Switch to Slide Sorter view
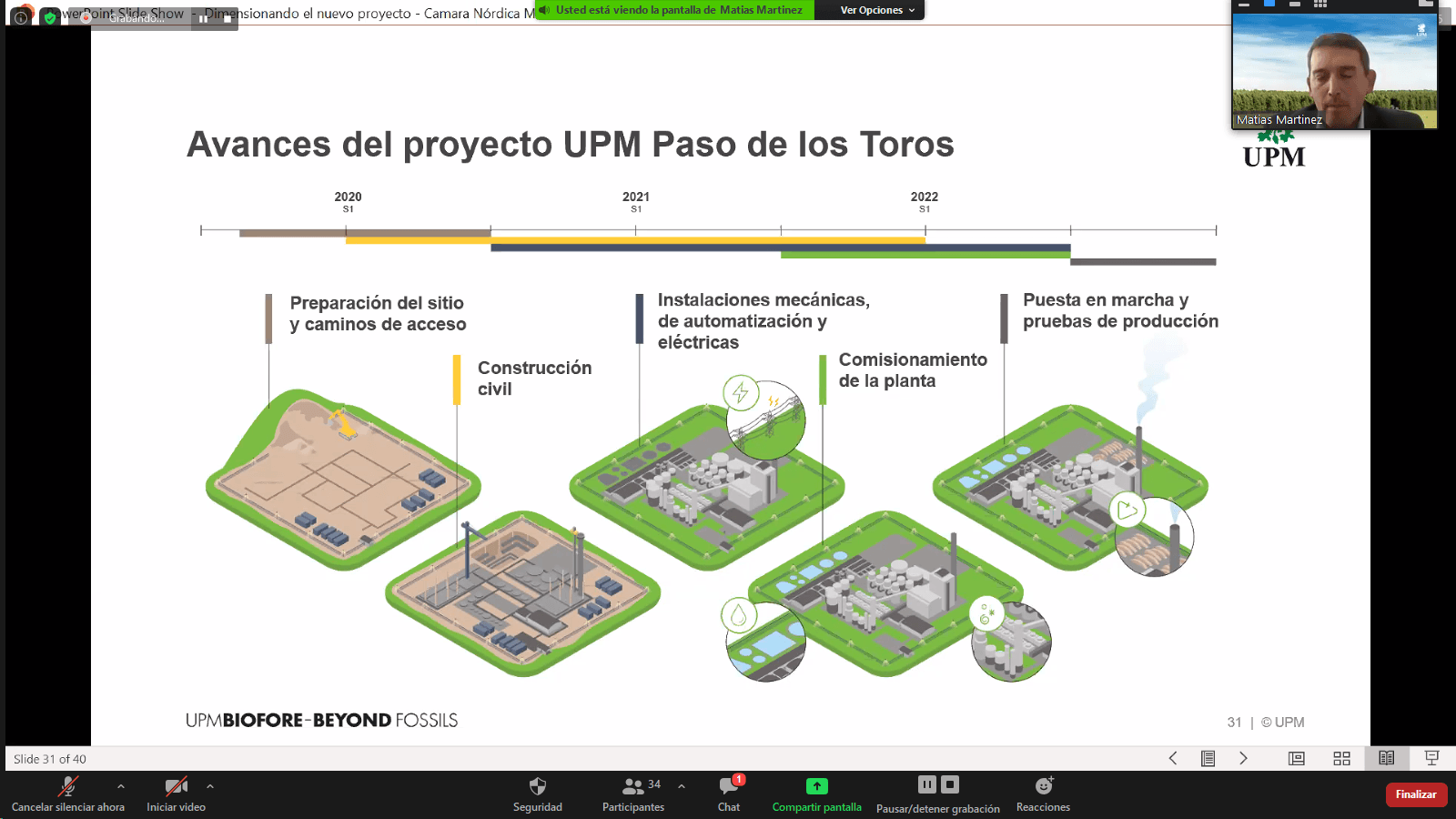The height and width of the screenshot is (819, 1456). tap(1341, 758)
